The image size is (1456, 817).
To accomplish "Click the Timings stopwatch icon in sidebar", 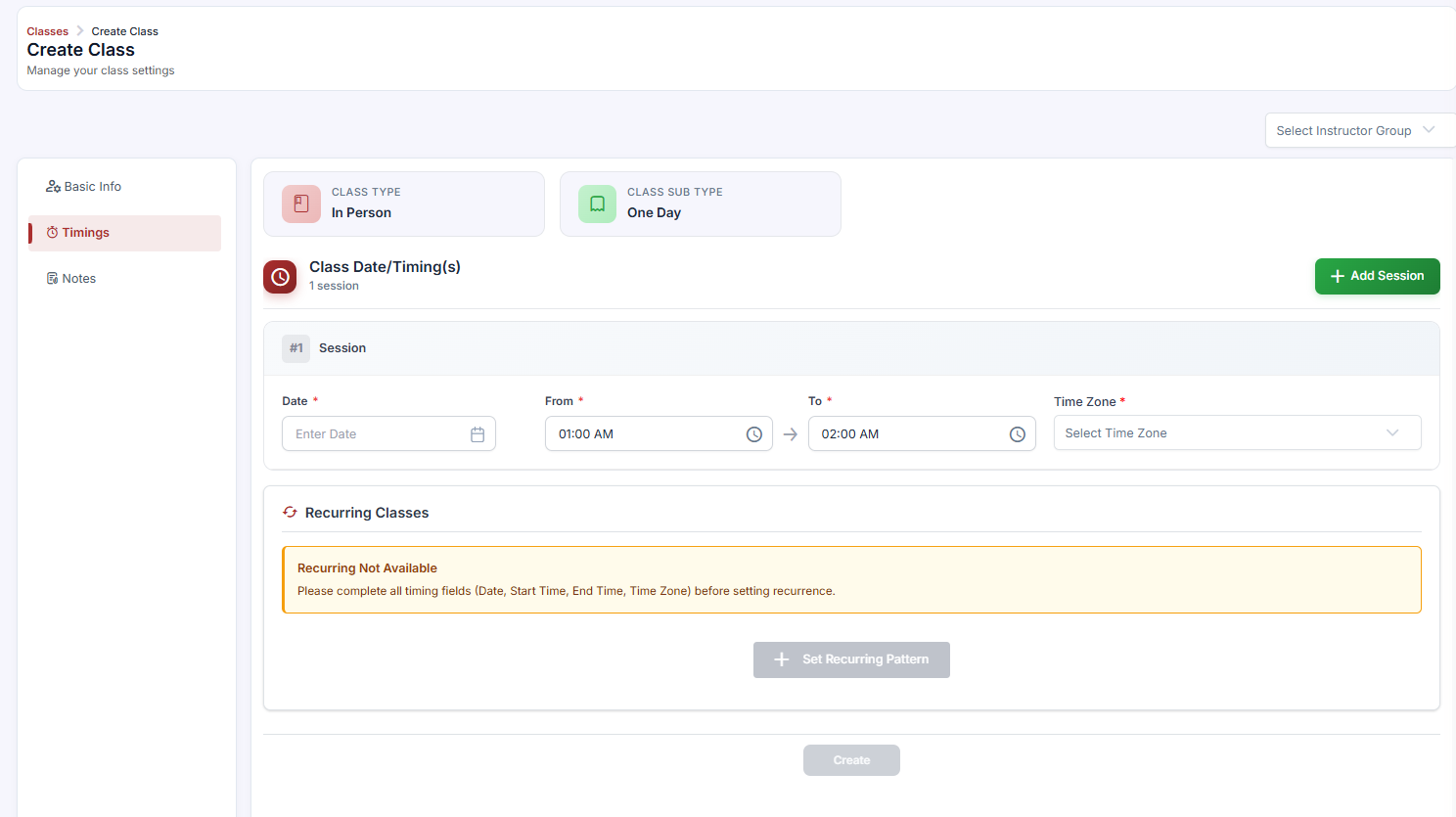I will tap(52, 233).
